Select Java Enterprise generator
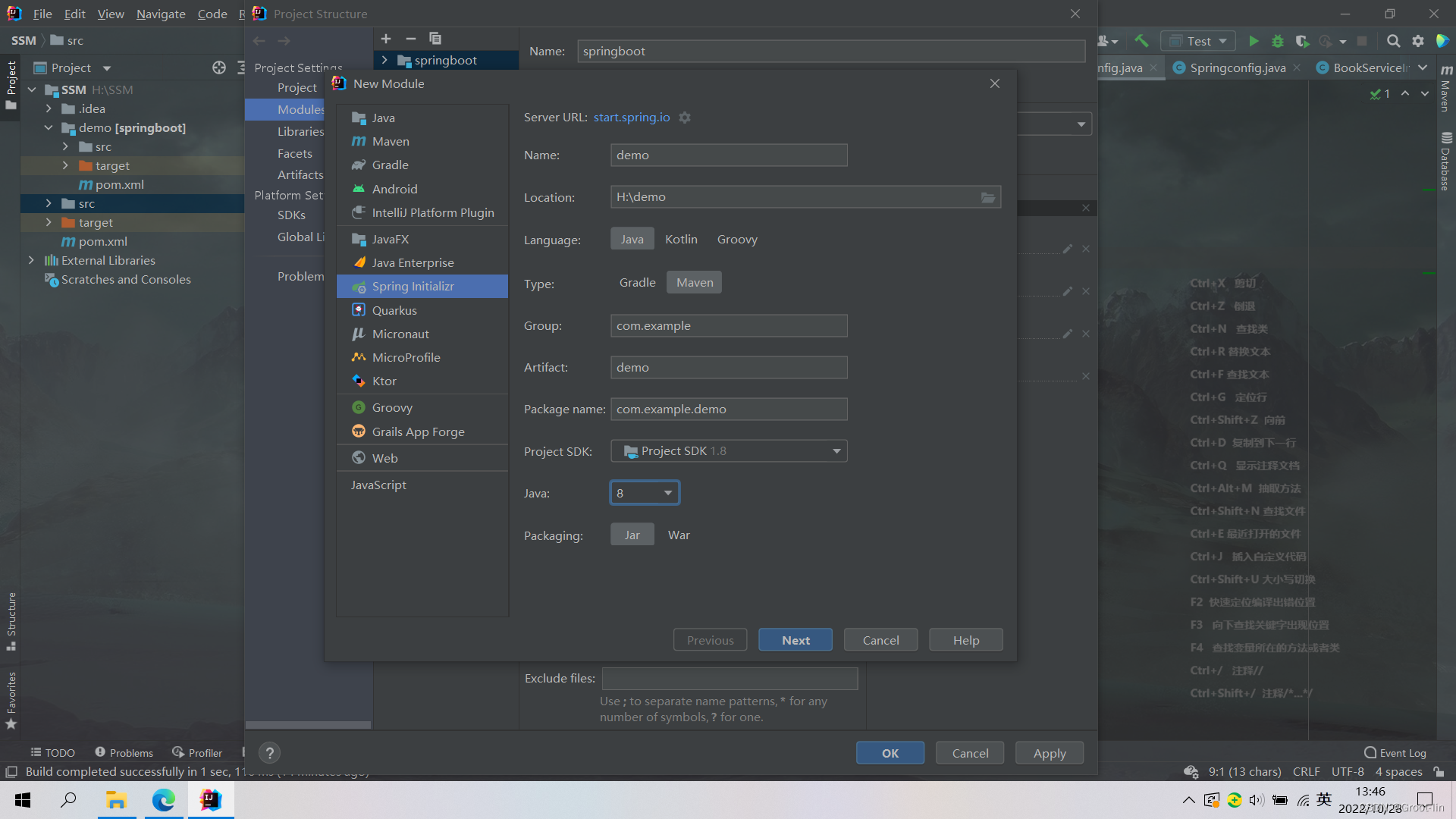The width and height of the screenshot is (1456, 819). [x=422, y=262]
